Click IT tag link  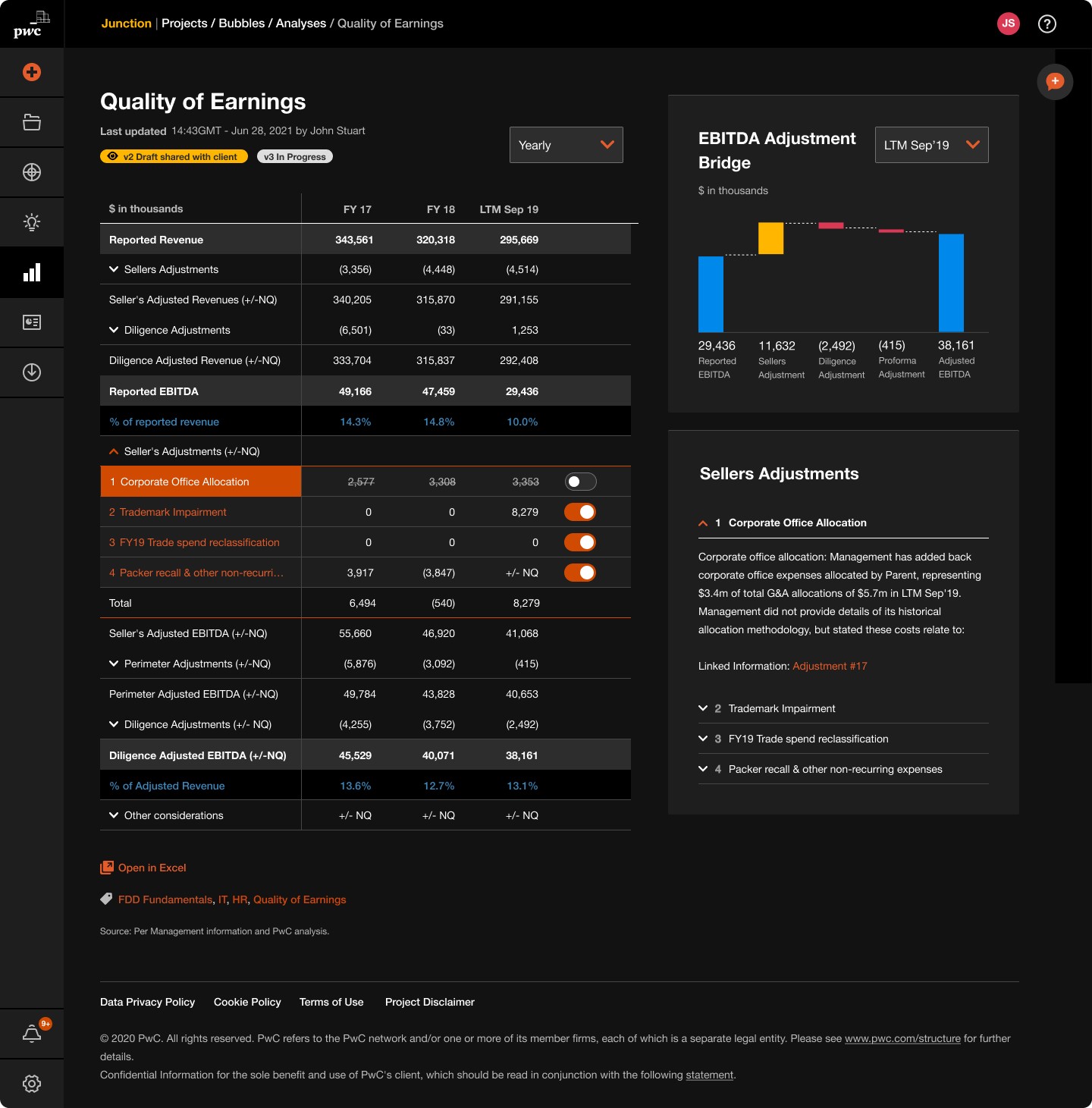pyautogui.click(x=223, y=899)
